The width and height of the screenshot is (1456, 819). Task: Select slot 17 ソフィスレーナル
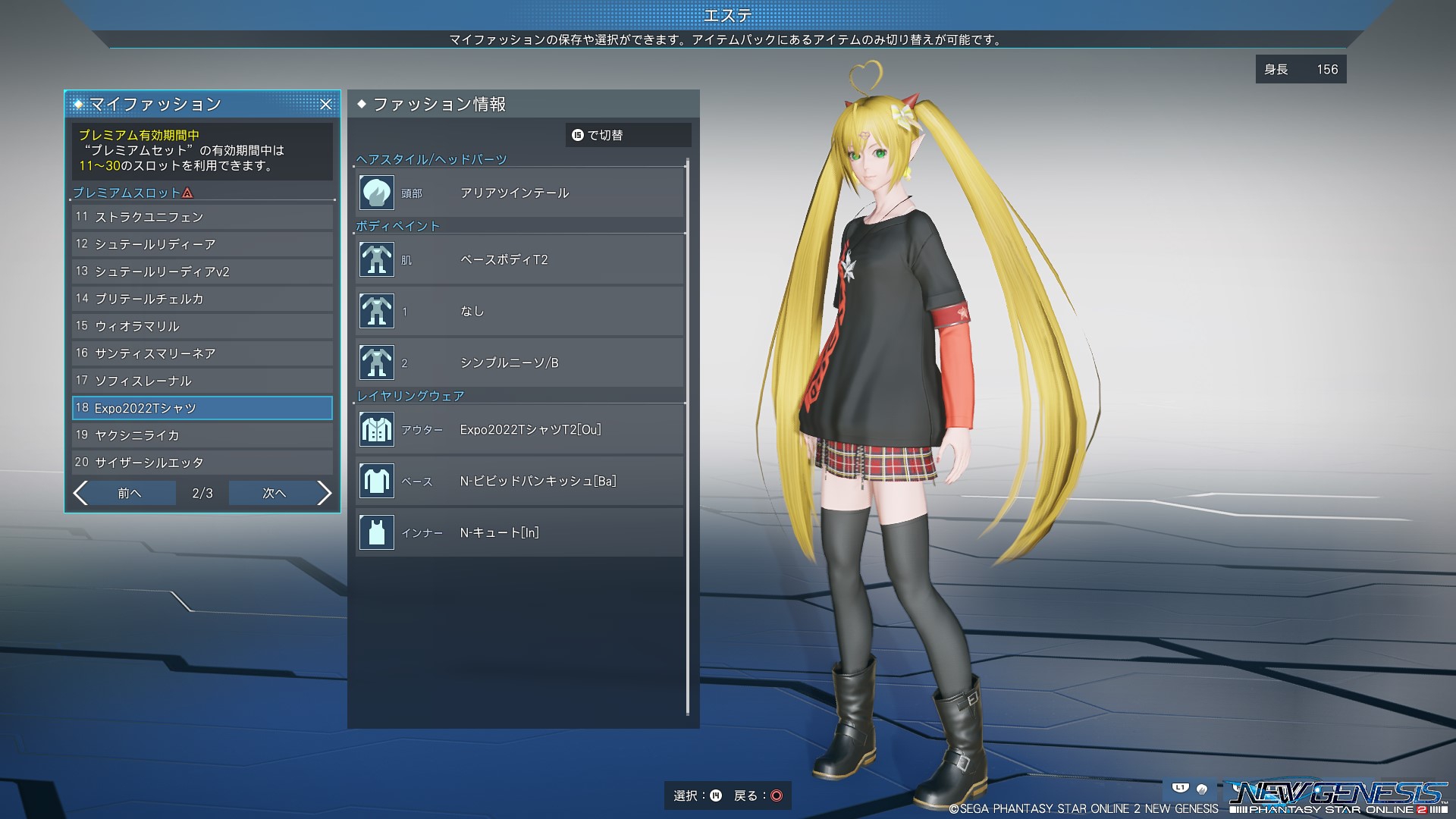click(202, 381)
